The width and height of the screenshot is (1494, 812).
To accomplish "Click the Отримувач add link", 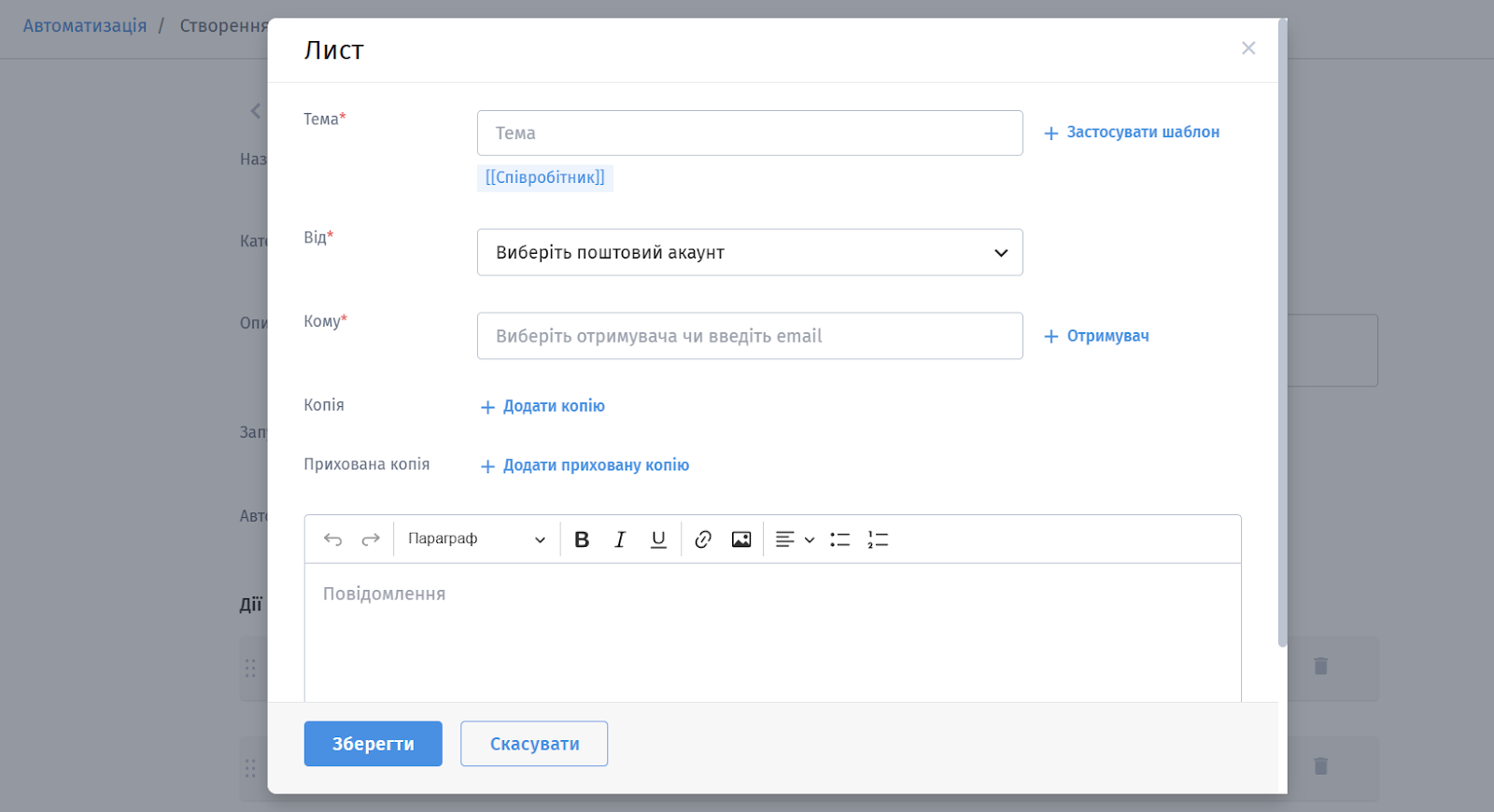I will point(1096,336).
